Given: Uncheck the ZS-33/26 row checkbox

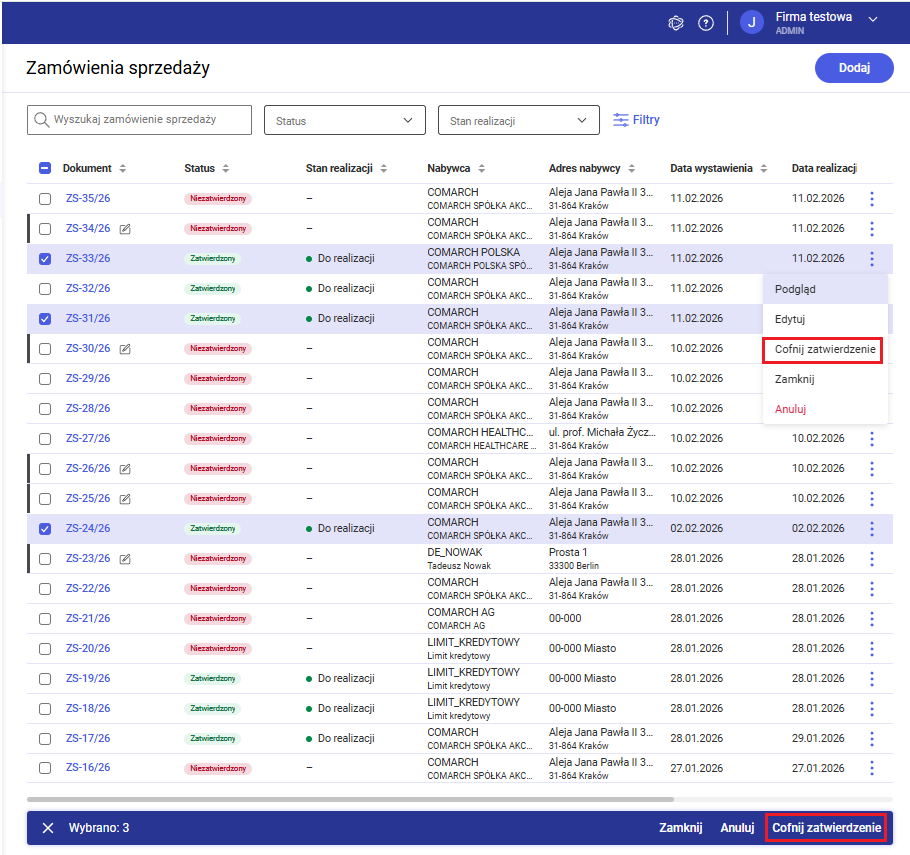Looking at the screenshot, I should (45, 259).
